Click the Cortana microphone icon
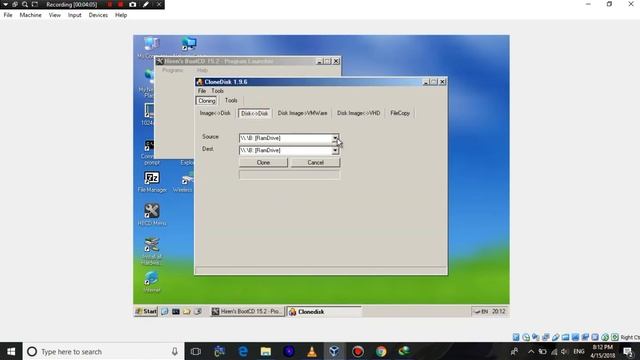The height and width of the screenshot is (360, 640). [x=174, y=351]
